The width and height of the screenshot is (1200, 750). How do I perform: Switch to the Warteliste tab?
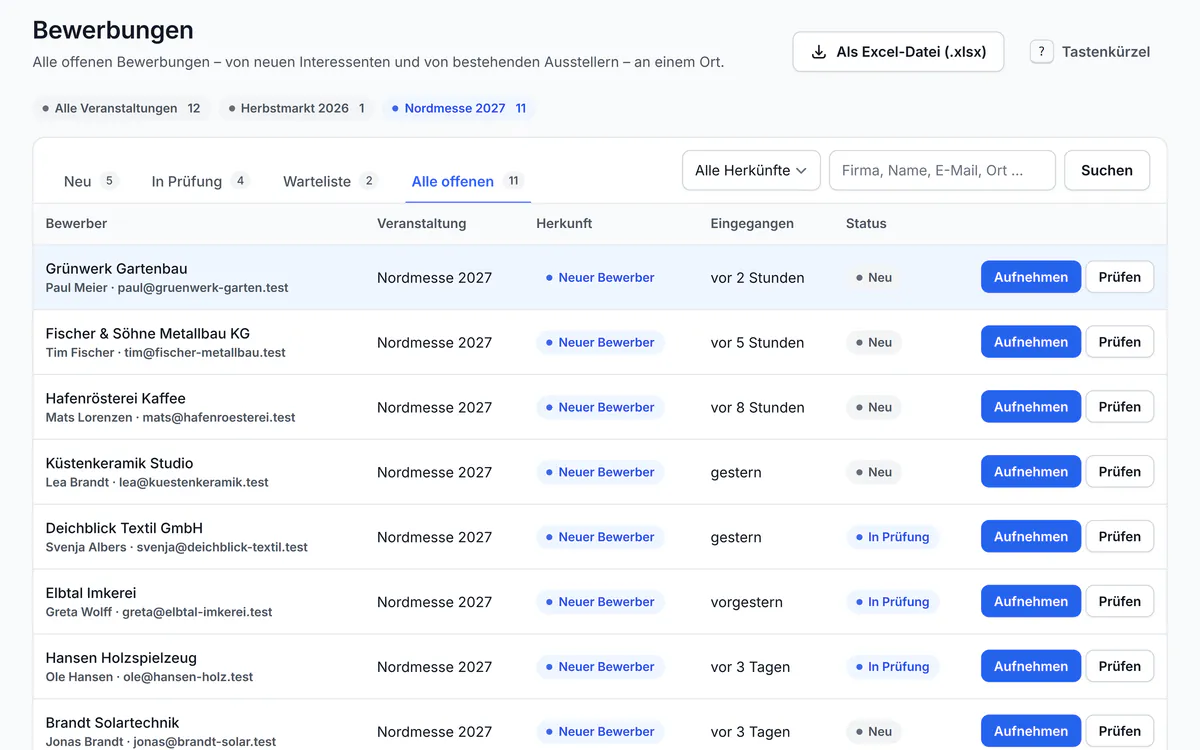point(329,181)
